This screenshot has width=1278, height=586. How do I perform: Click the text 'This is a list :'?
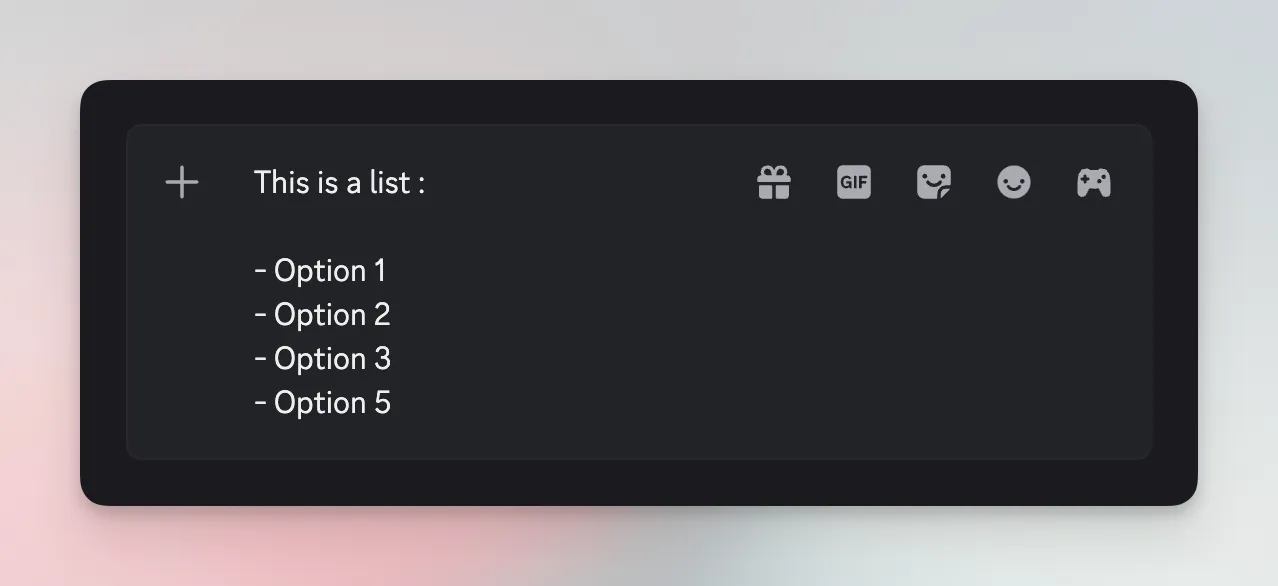click(339, 182)
